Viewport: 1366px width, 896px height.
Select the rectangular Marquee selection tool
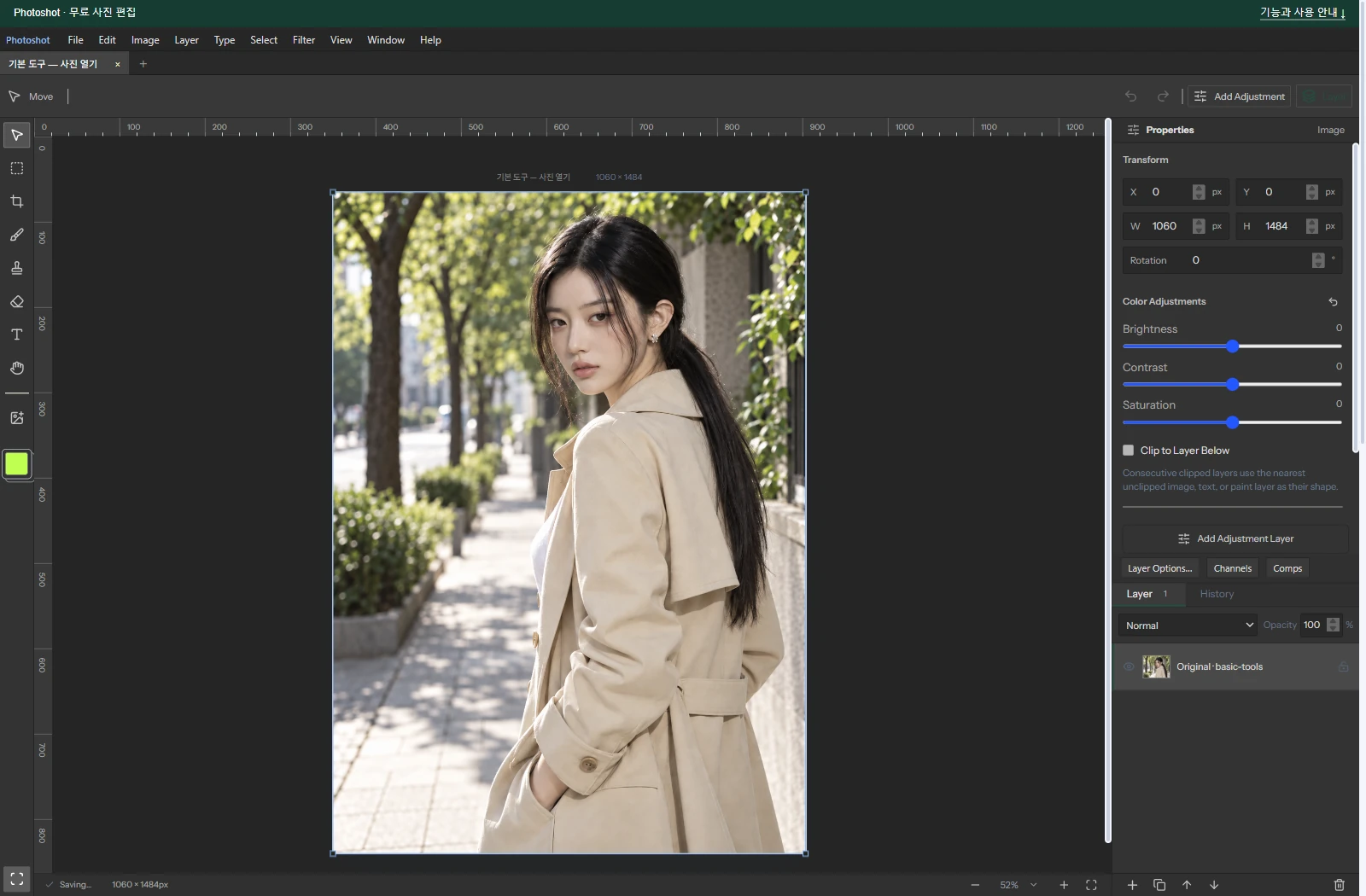(16, 168)
